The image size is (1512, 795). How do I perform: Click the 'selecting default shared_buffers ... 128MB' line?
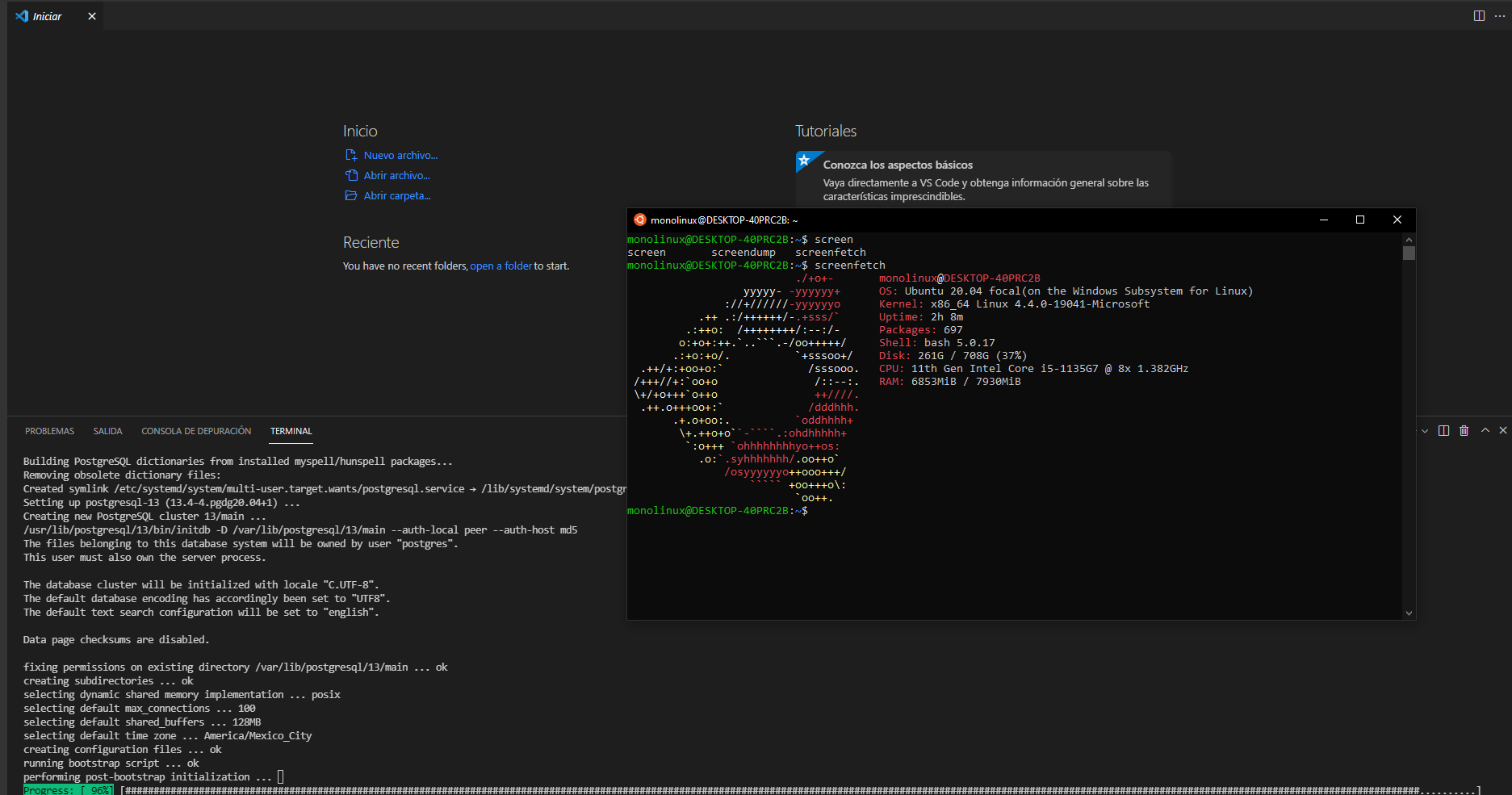coord(142,722)
